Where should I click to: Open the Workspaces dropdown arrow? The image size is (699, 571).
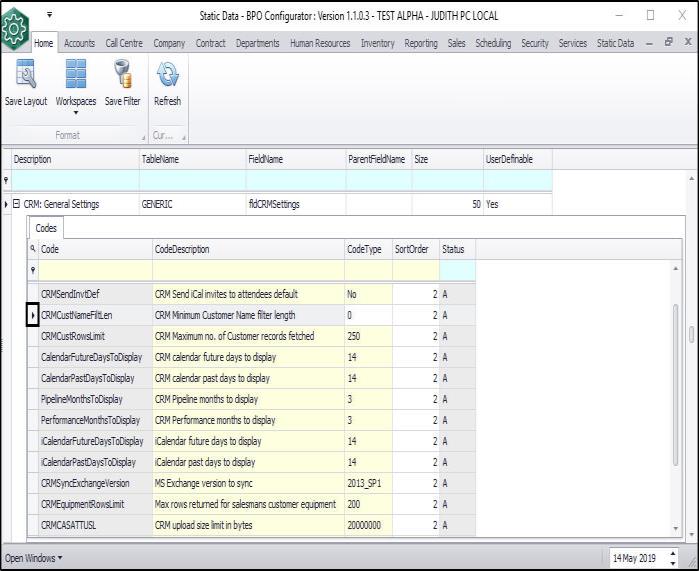[75, 112]
